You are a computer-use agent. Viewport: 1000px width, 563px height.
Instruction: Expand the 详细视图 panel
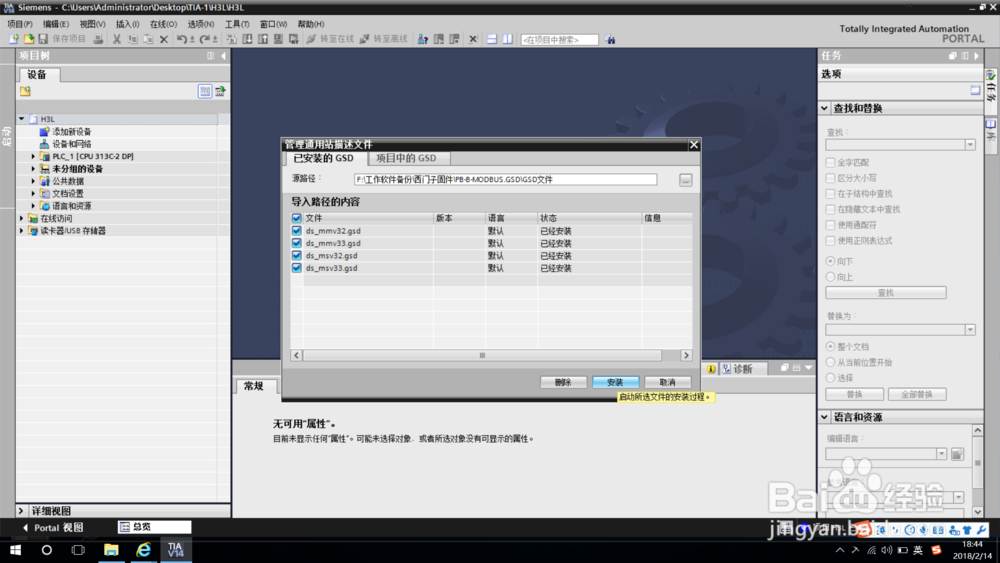pos(21,511)
